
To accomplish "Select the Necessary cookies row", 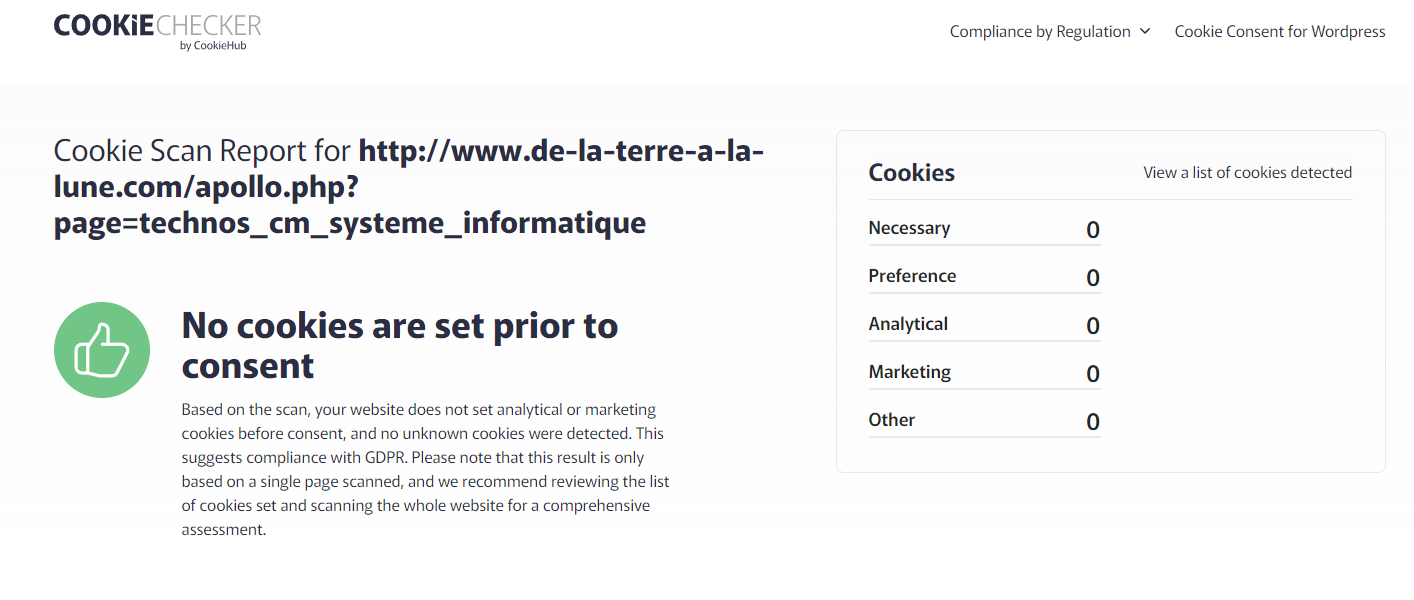I will (985, 229).
